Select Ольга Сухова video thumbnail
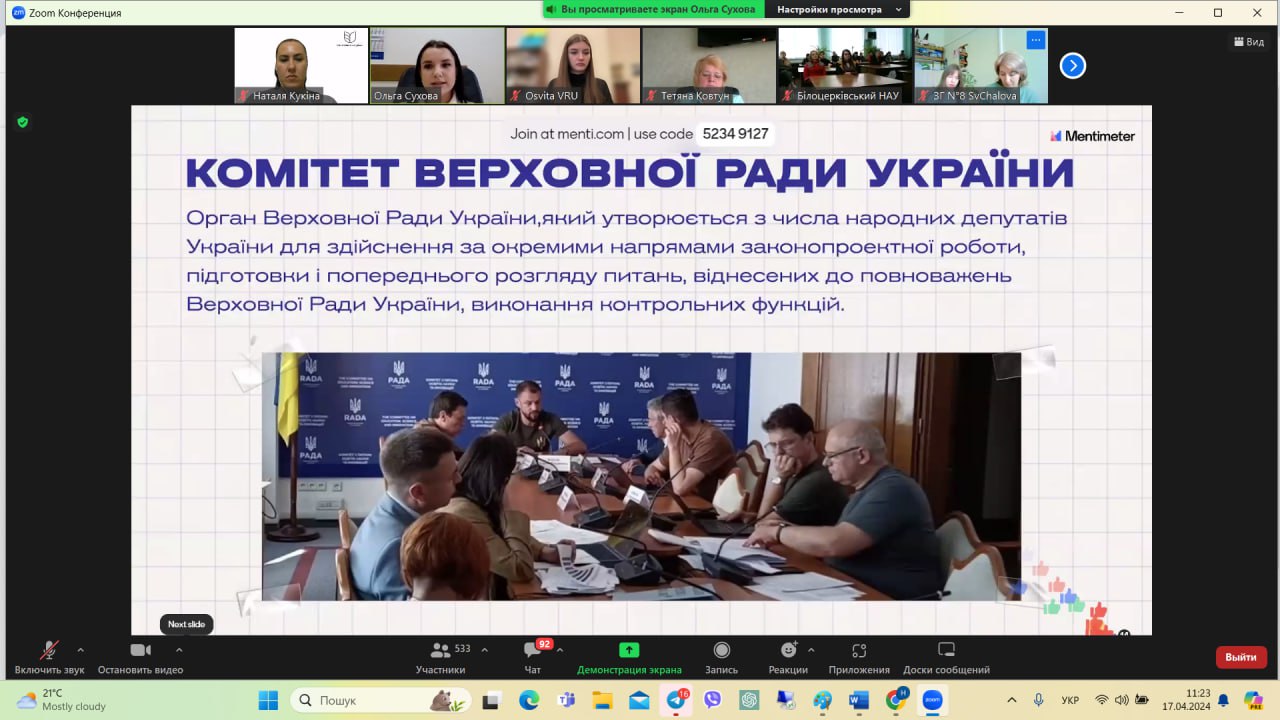 point(437,66)
